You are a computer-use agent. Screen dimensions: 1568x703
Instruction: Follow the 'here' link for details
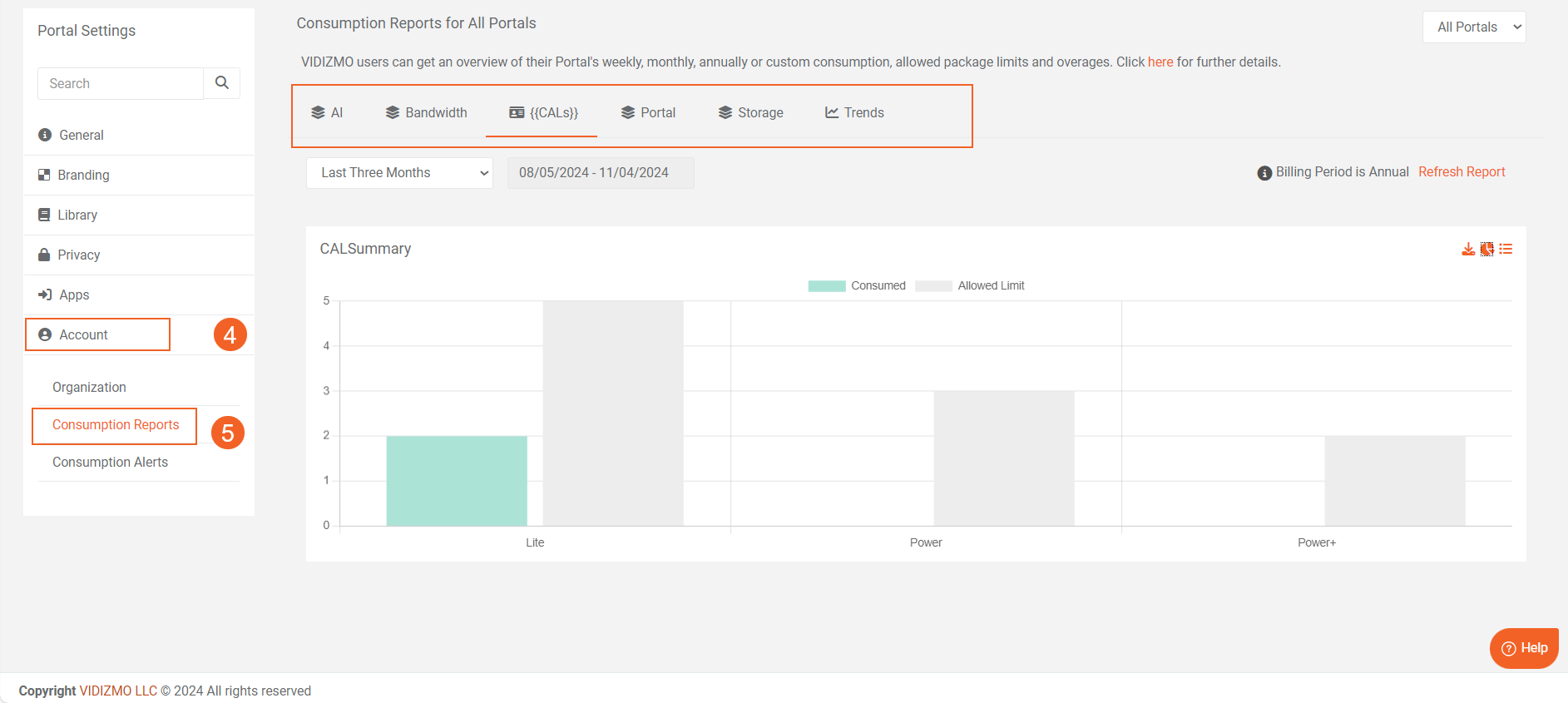point(1160,62)
